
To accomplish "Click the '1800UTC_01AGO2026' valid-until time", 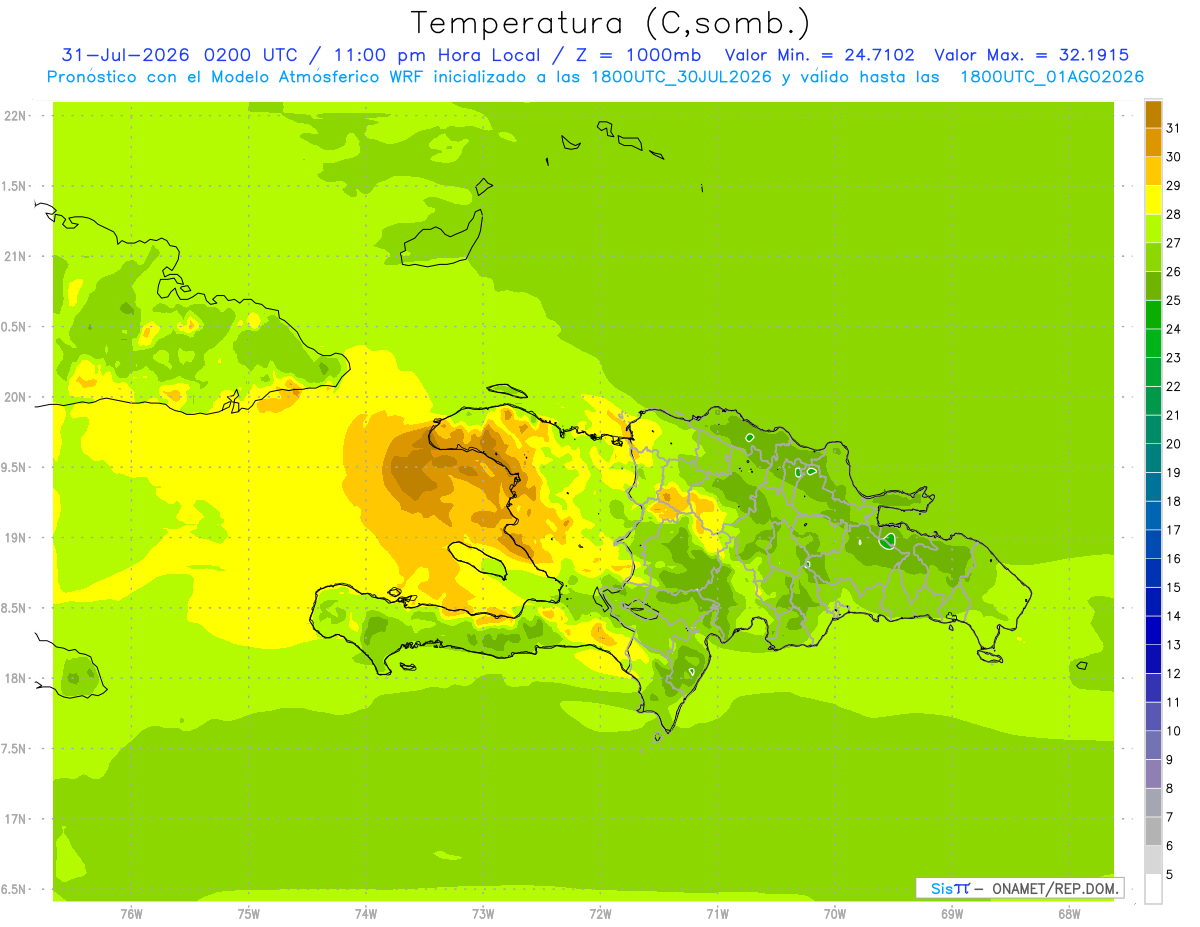I will tap(1052, 77).
